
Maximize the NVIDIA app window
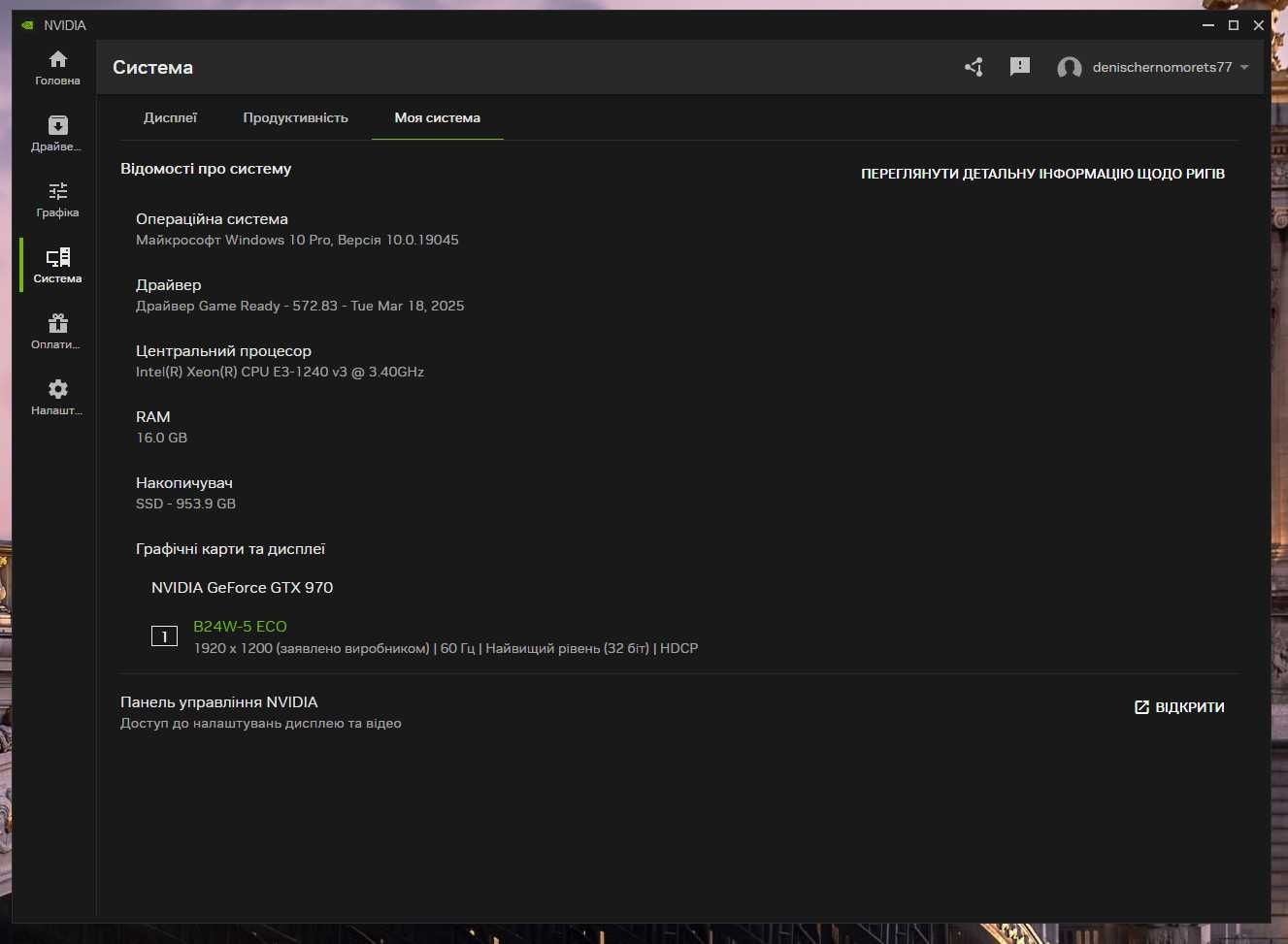1234,25
